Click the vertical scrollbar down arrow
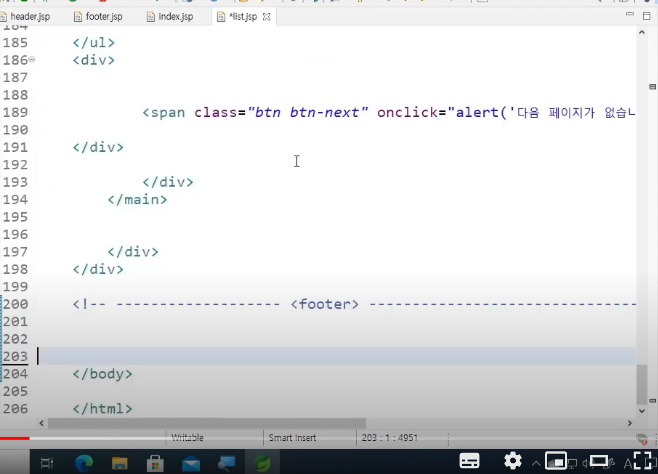 642,411
